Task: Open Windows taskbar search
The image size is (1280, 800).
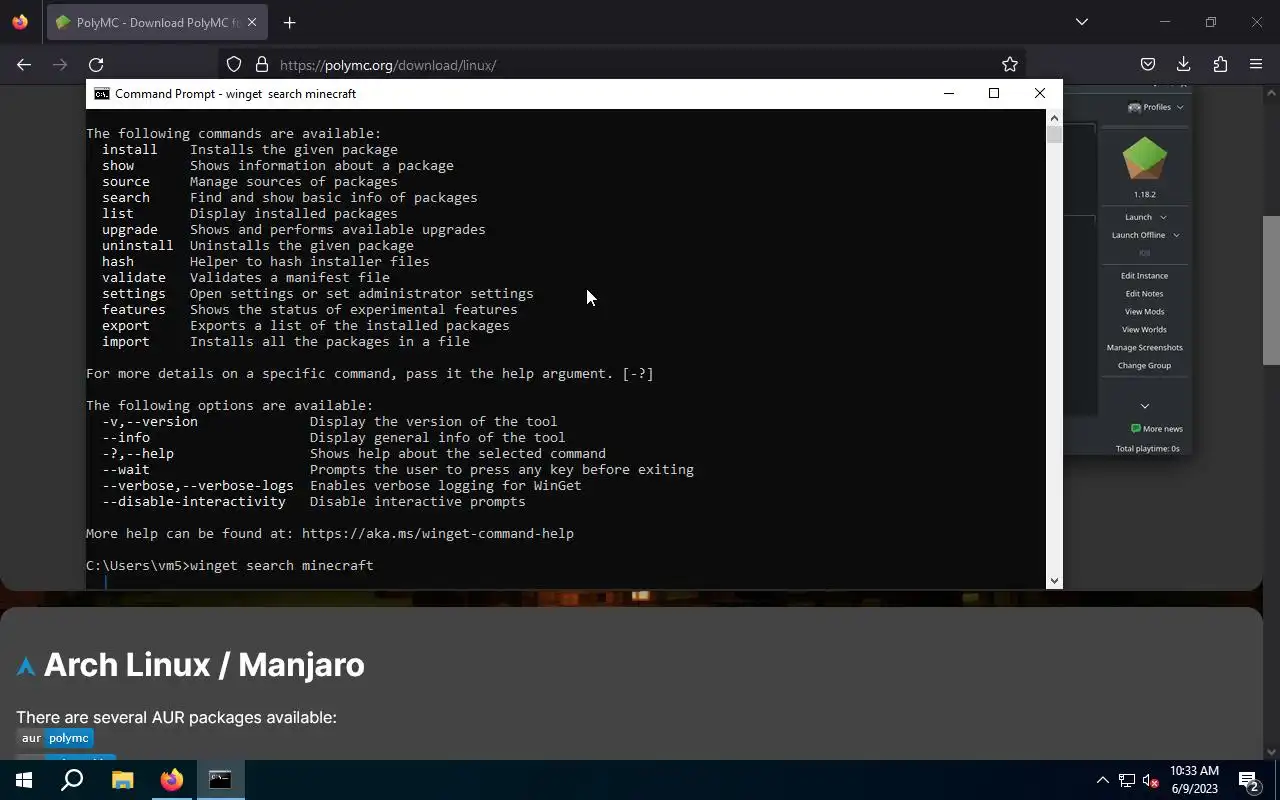Action: click(x=72, y=780)
